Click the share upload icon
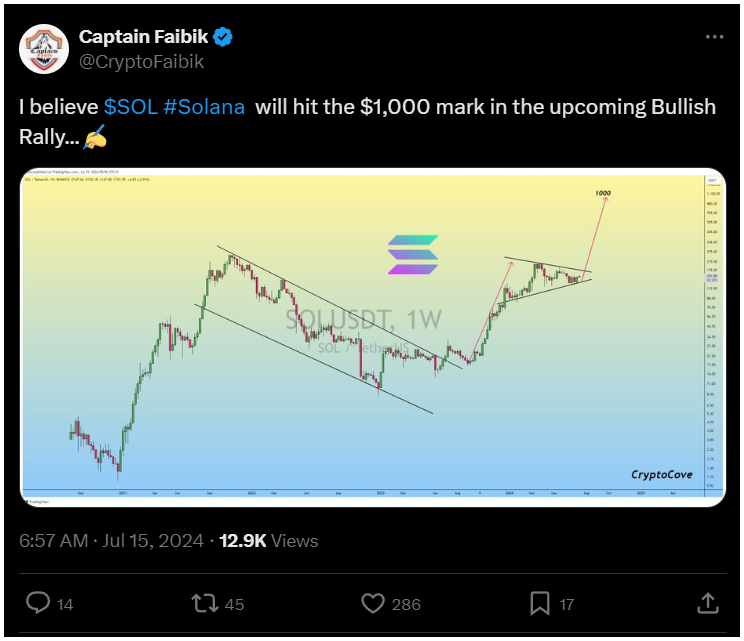 click(x=708, y=603)
